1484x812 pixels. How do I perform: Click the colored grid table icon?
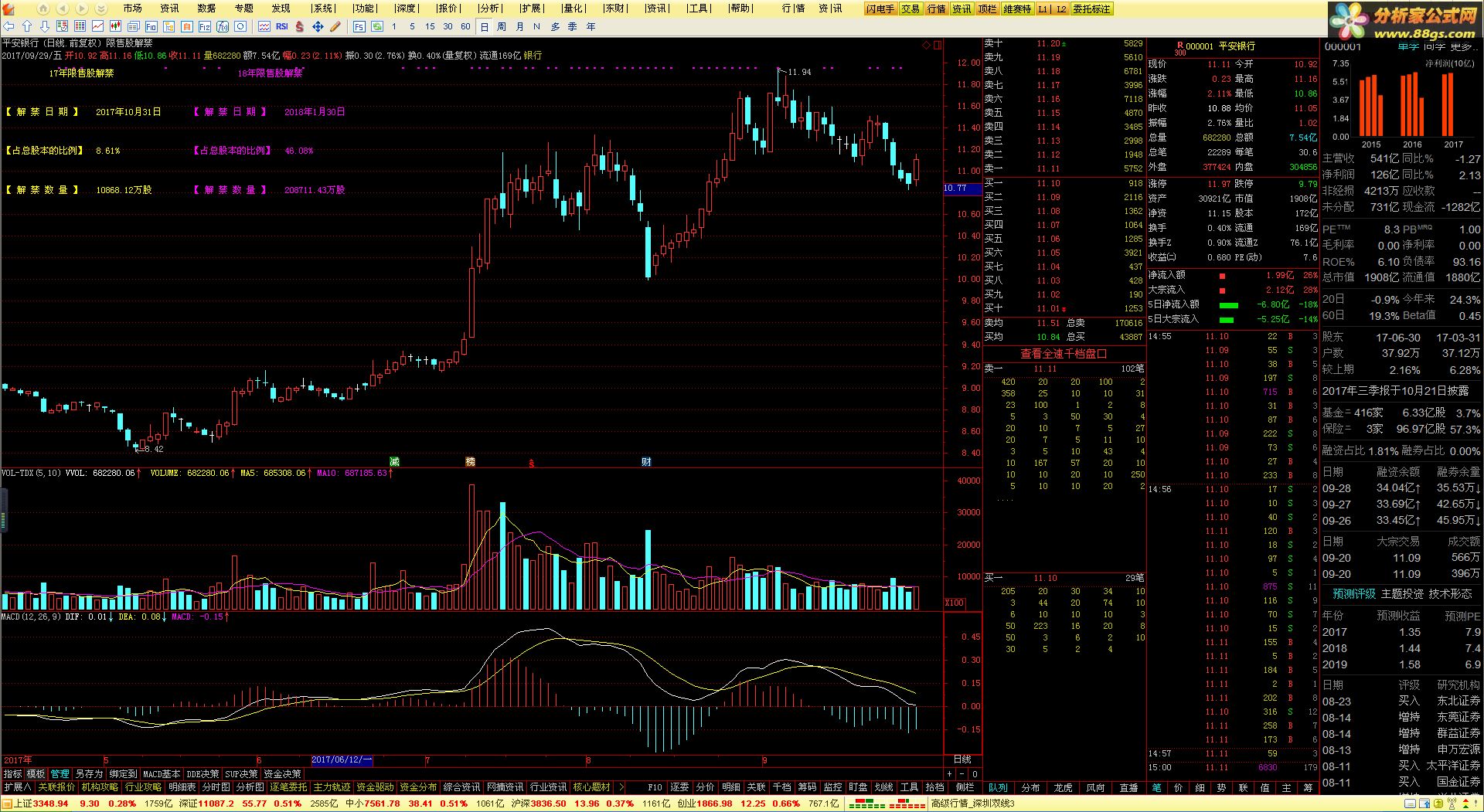tap(80, 26)
